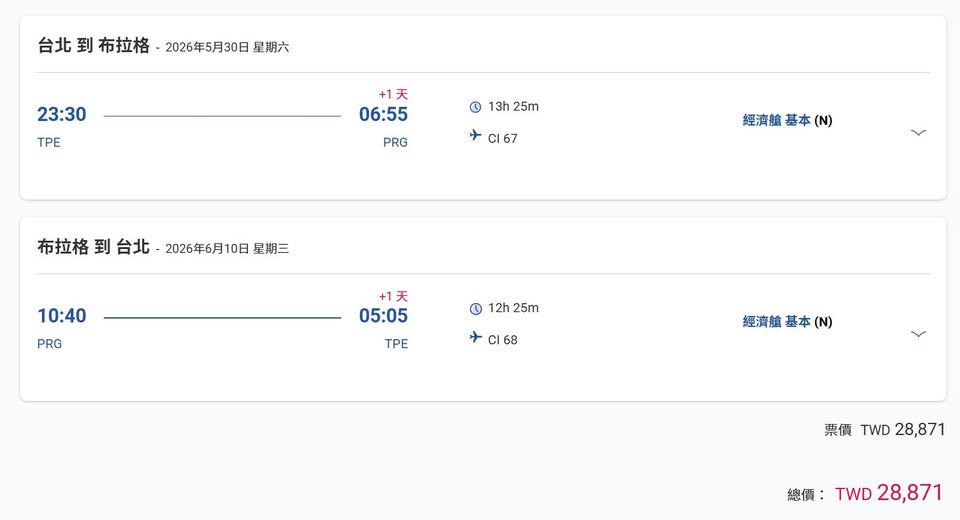
Task: Click the airplane icon next to CI 67
Action: click(475, 136)
